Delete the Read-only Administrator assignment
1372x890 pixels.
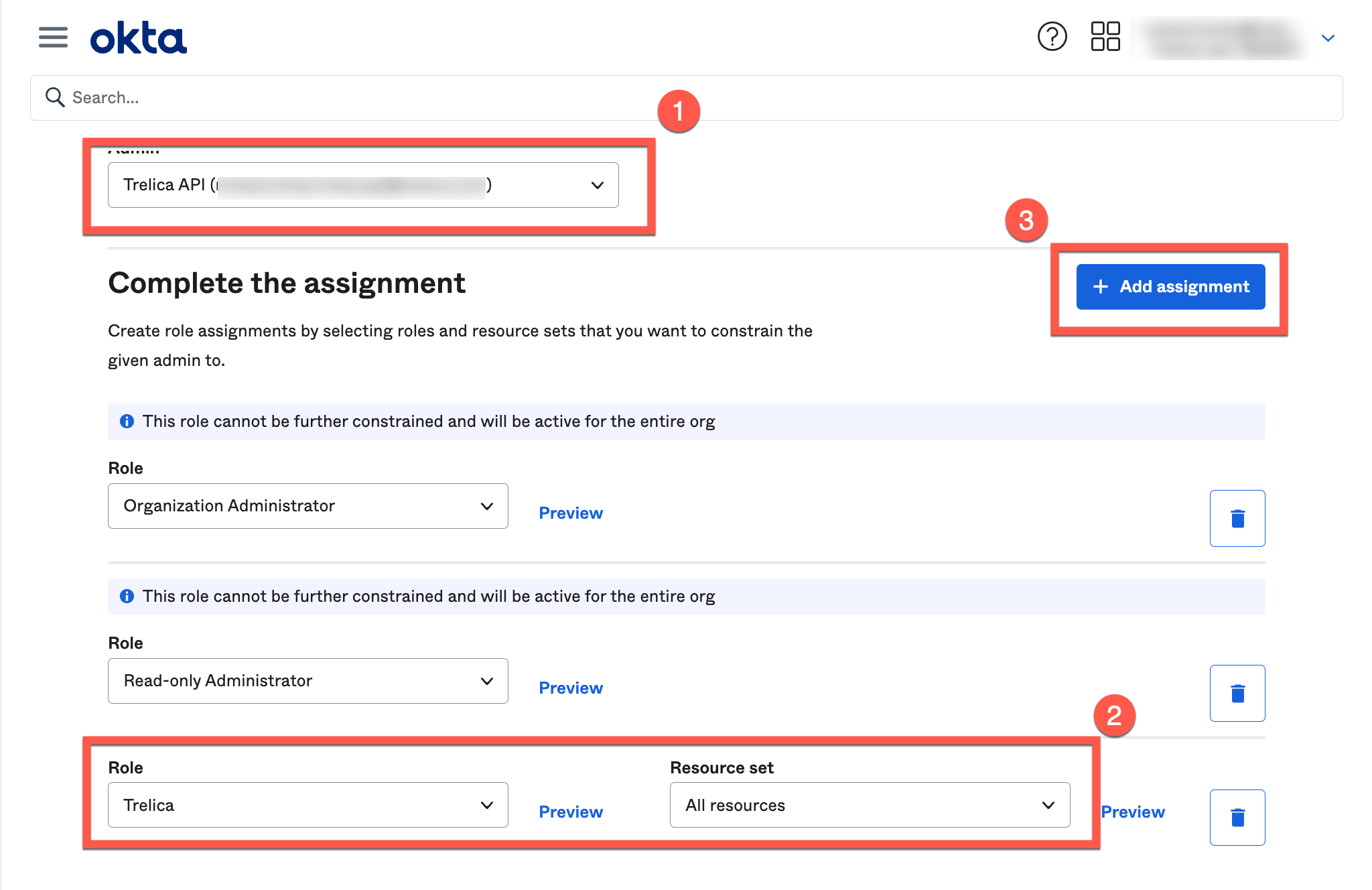(x=1237, y=693)
